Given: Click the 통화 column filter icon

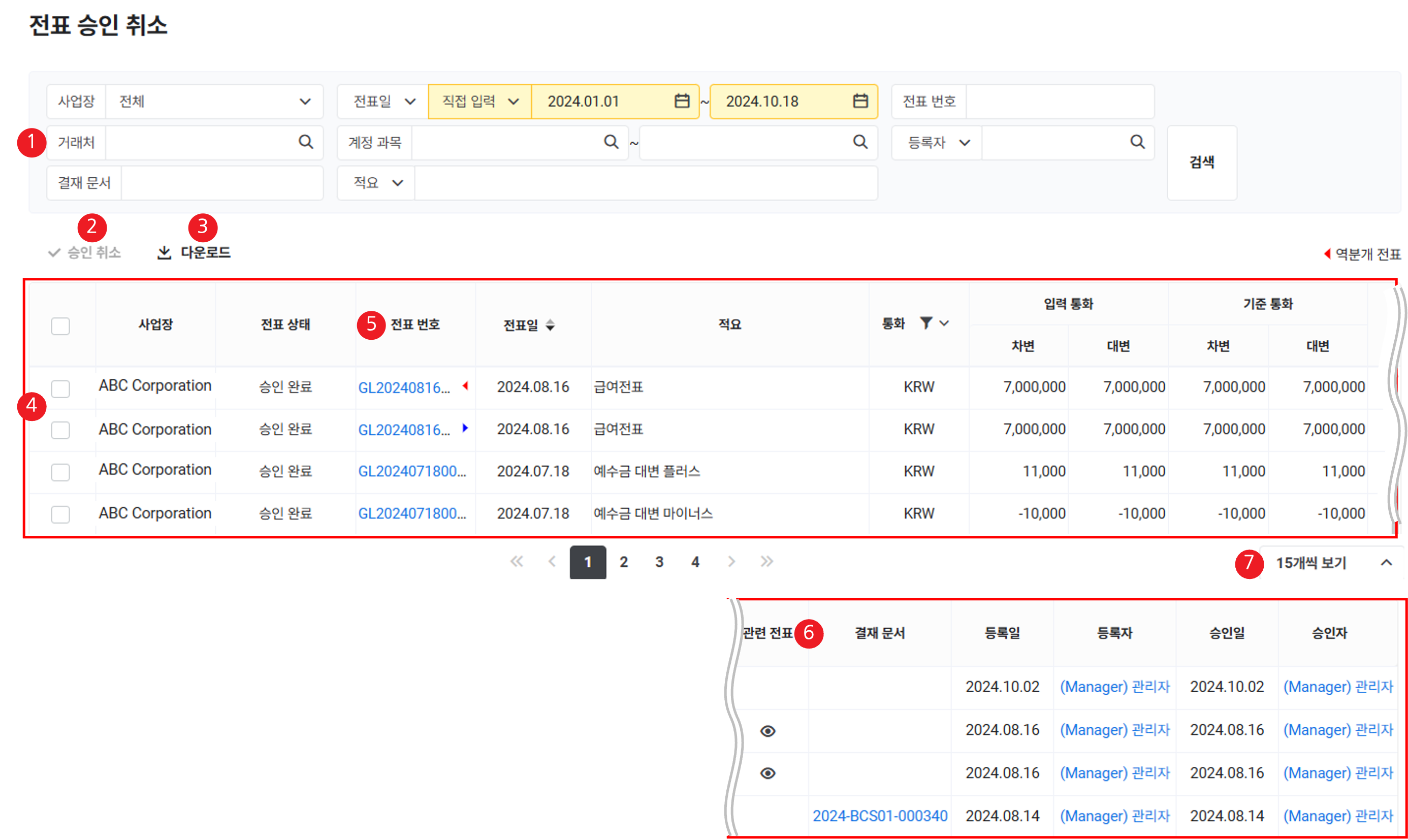Looking at the screenshot, I should (925, 323).
